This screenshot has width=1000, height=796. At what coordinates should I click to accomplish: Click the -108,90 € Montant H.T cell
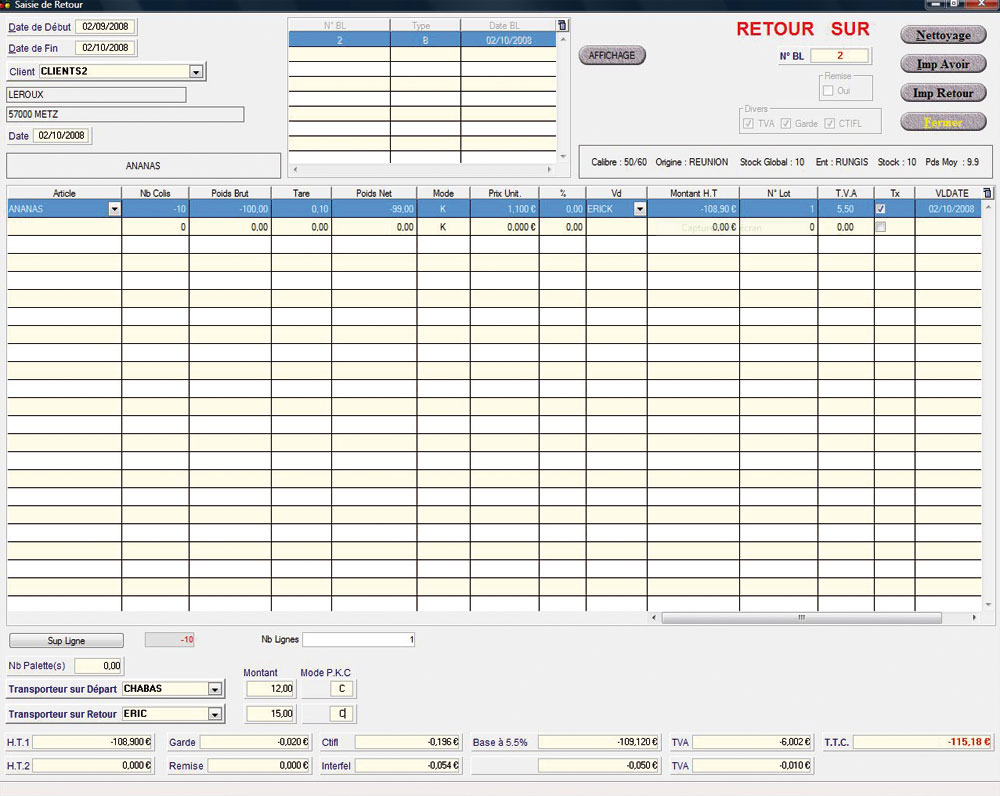(693, 209)
